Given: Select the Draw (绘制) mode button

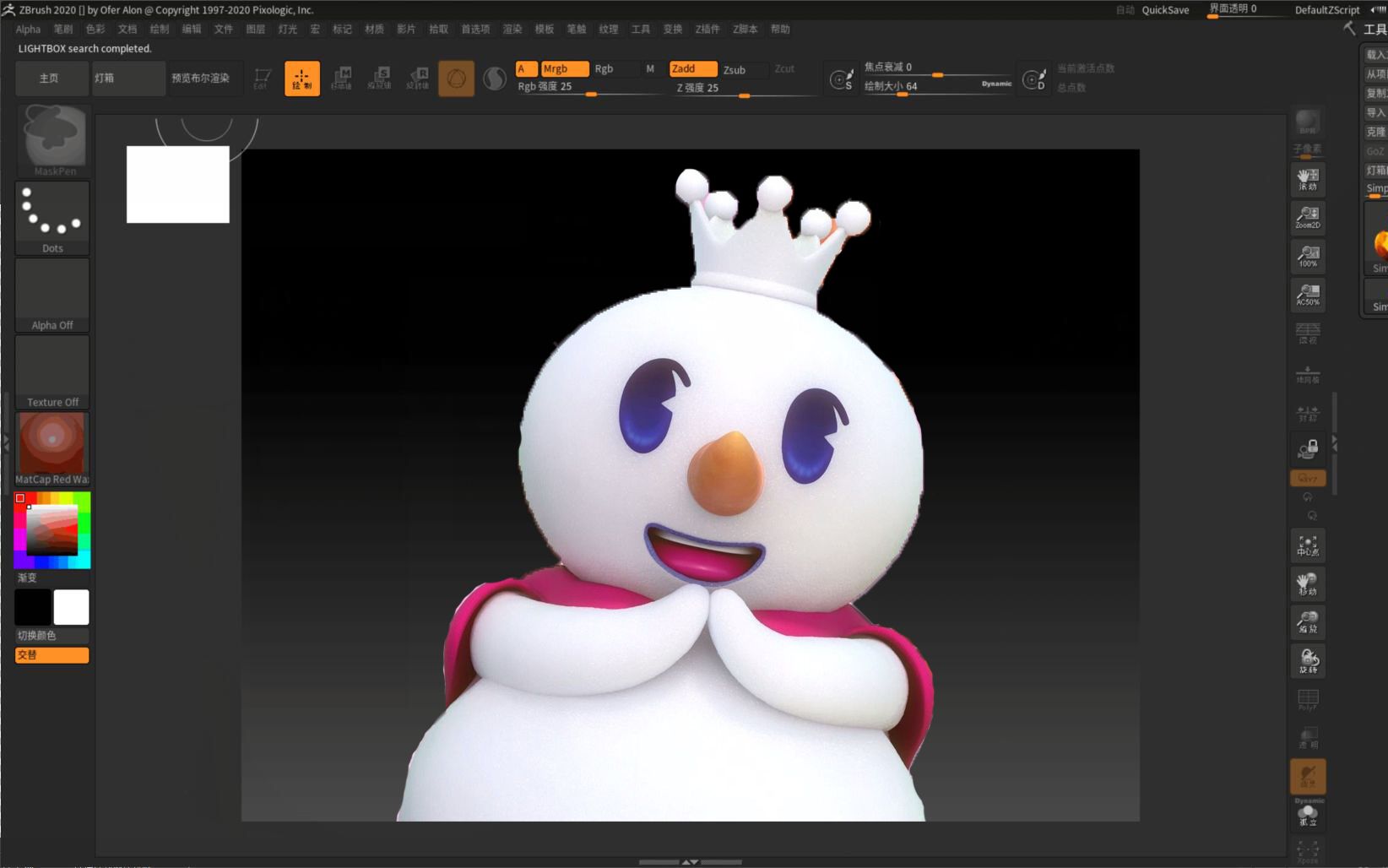Looking at the screenshot, I should click(301, 79).
